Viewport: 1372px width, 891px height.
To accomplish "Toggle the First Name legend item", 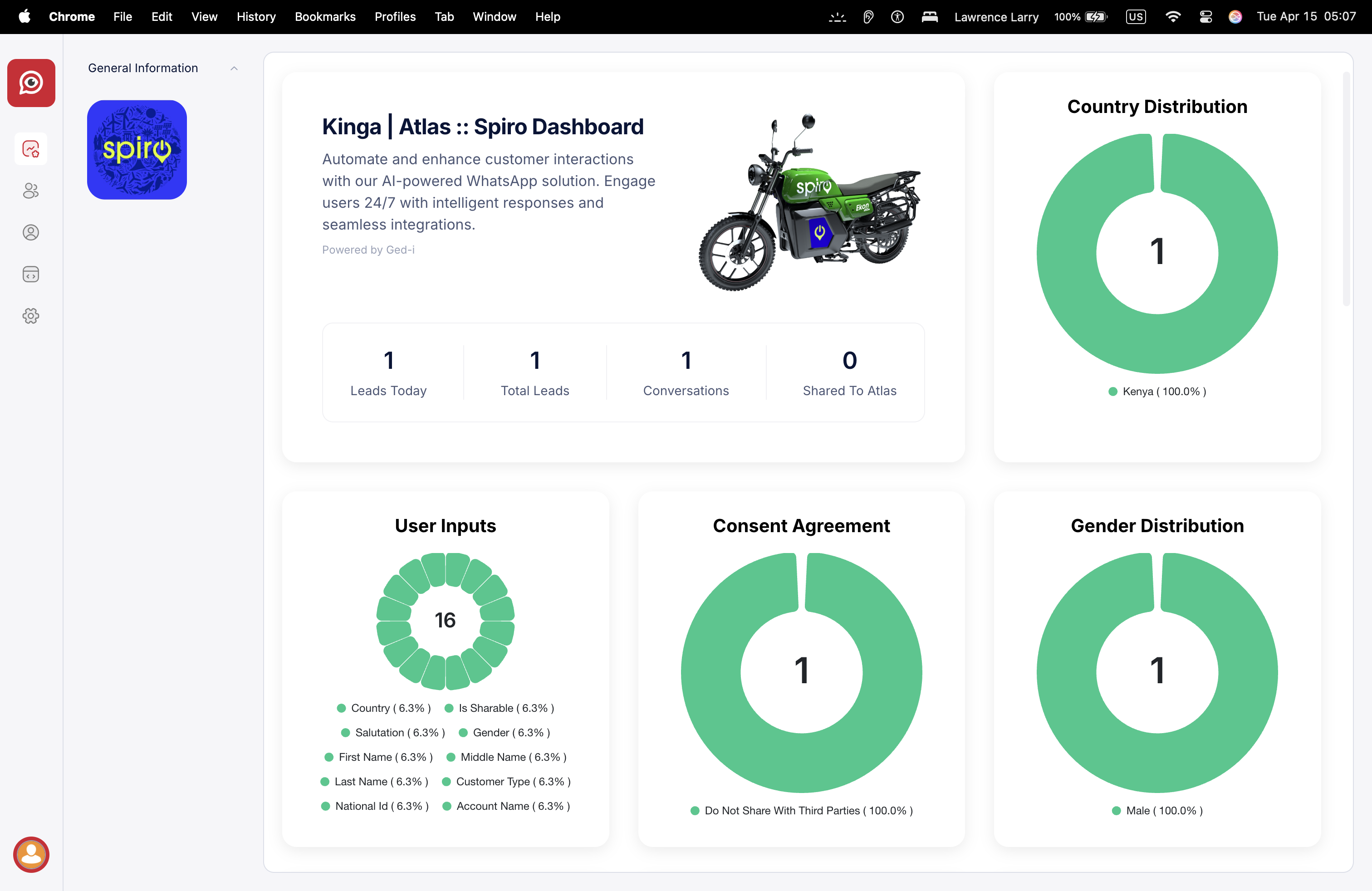I will tap(379, 757).
